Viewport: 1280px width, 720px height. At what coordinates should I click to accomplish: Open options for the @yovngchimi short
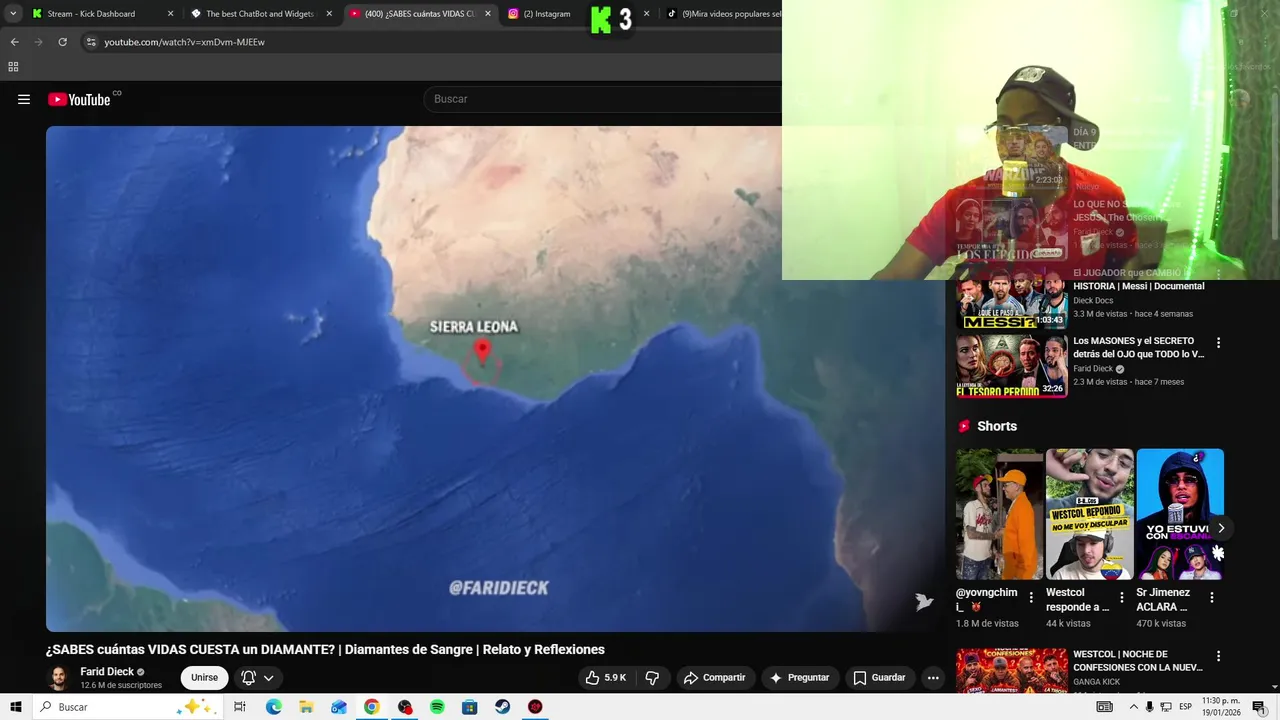pos(1031,597)
